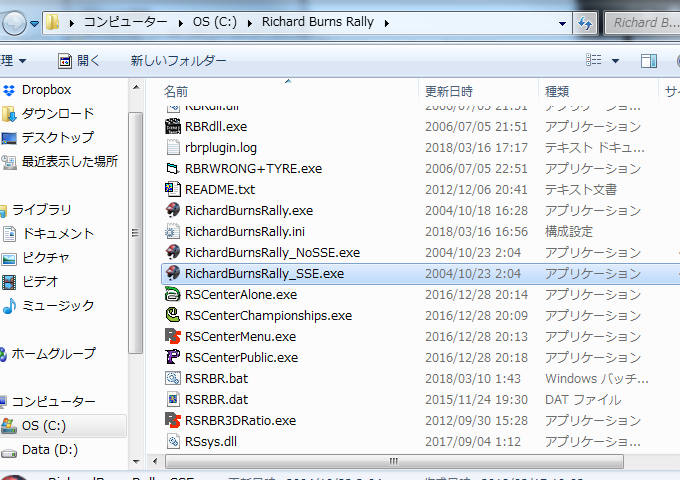Viewport: 680px width, 480px height.
Task: Click the RBRWRONG+TYRE.exe icon
Action: (x=173, y=168)
